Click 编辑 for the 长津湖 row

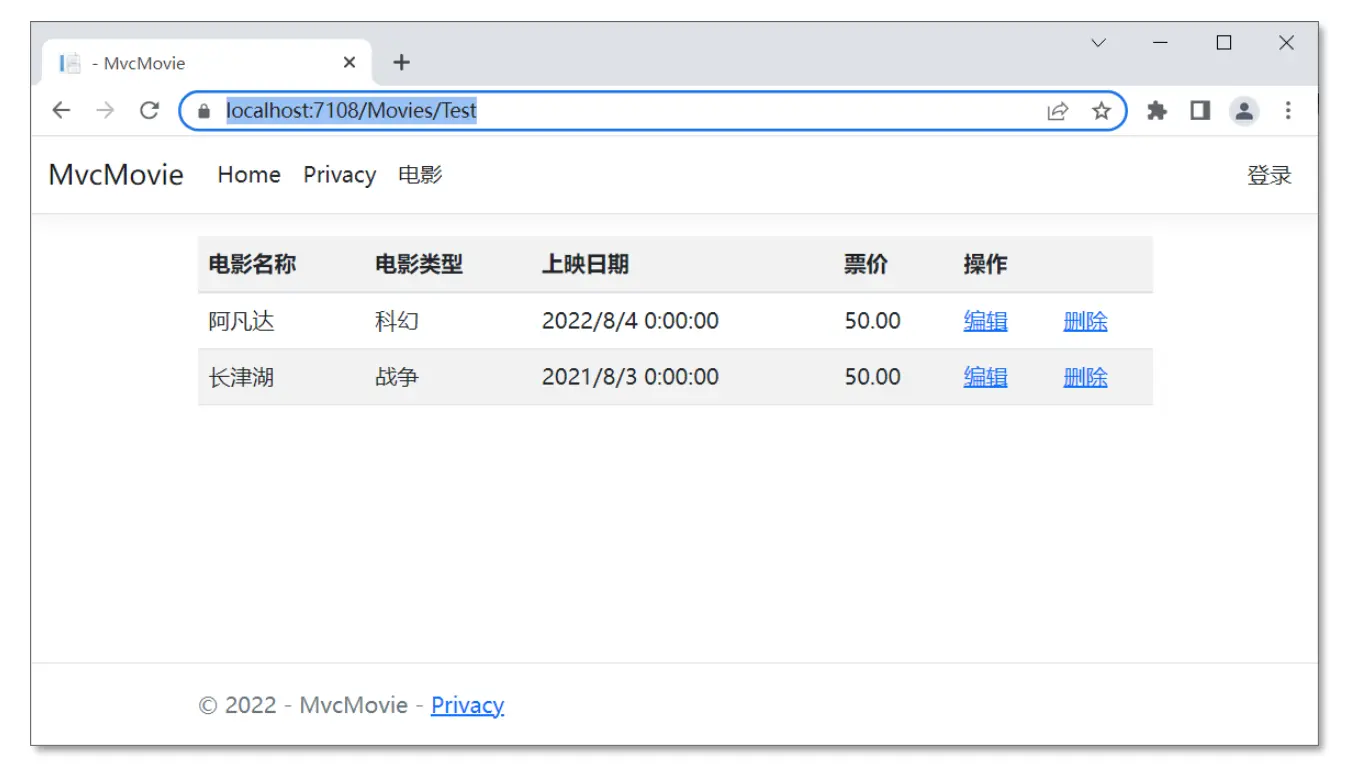click(x=985, y=377)
